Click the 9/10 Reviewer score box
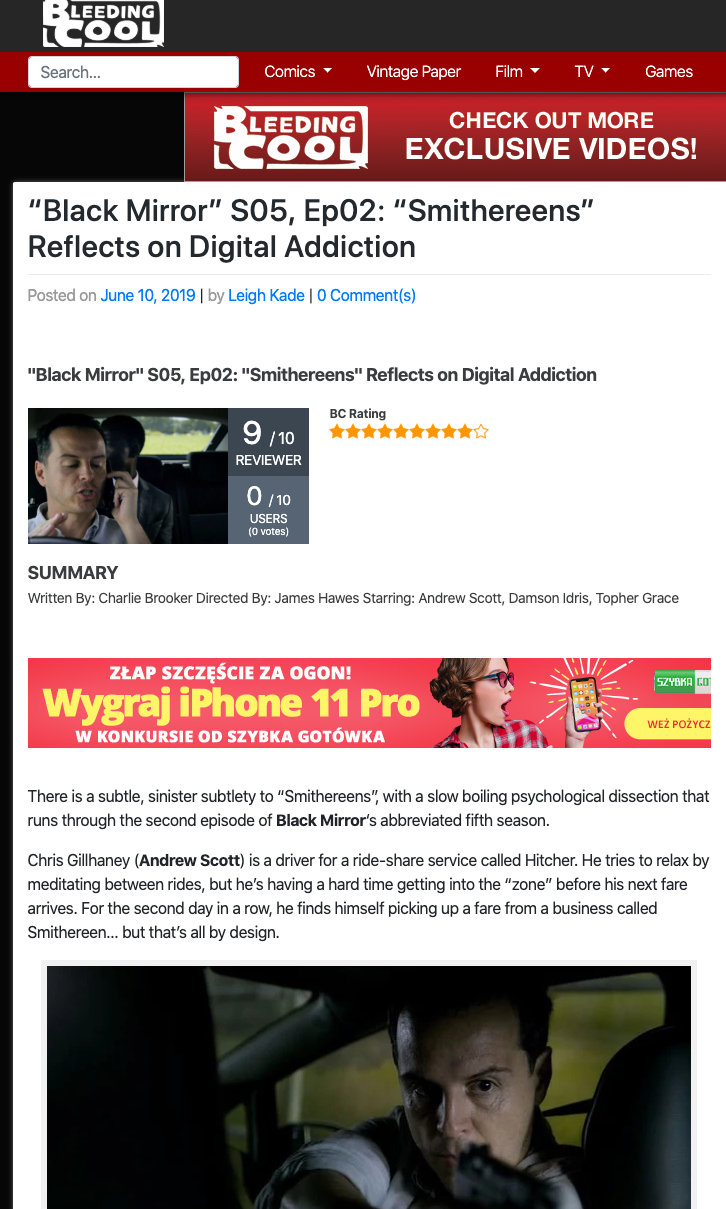 click(x=268, y=442)
